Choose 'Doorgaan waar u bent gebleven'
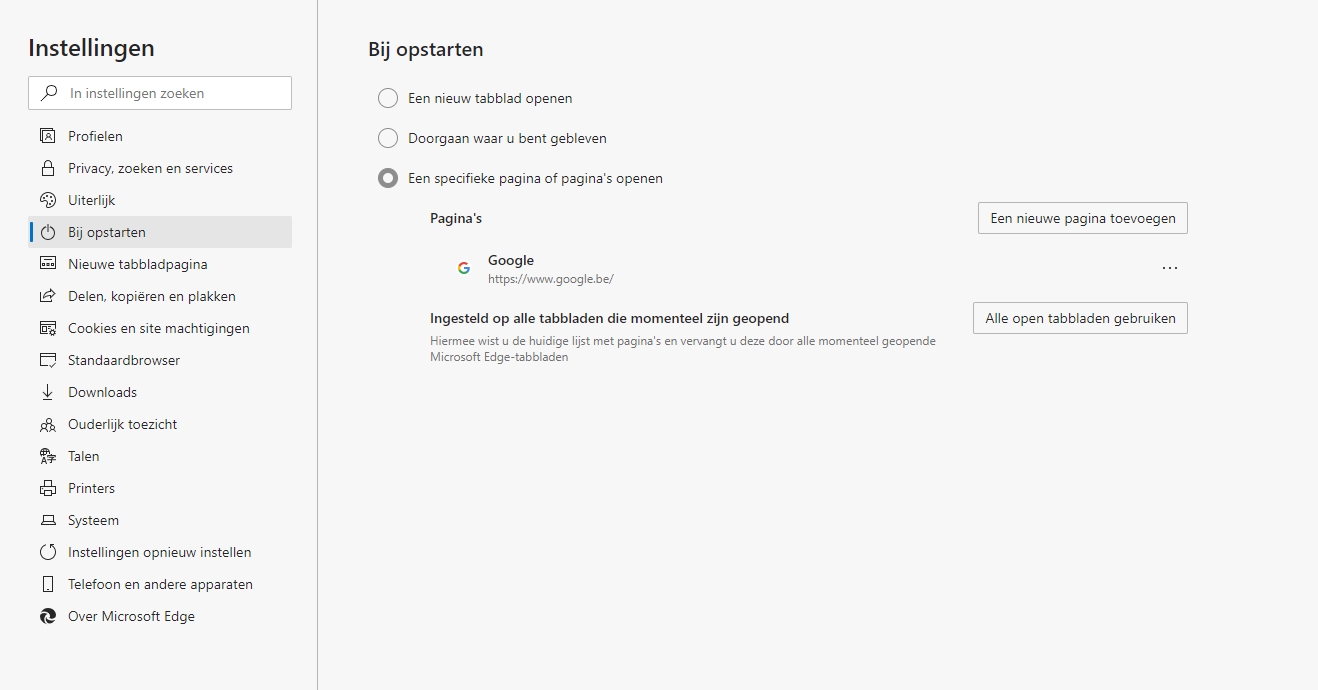The width and height of the screenshot is (1318, 690). [x=388, y=138]
